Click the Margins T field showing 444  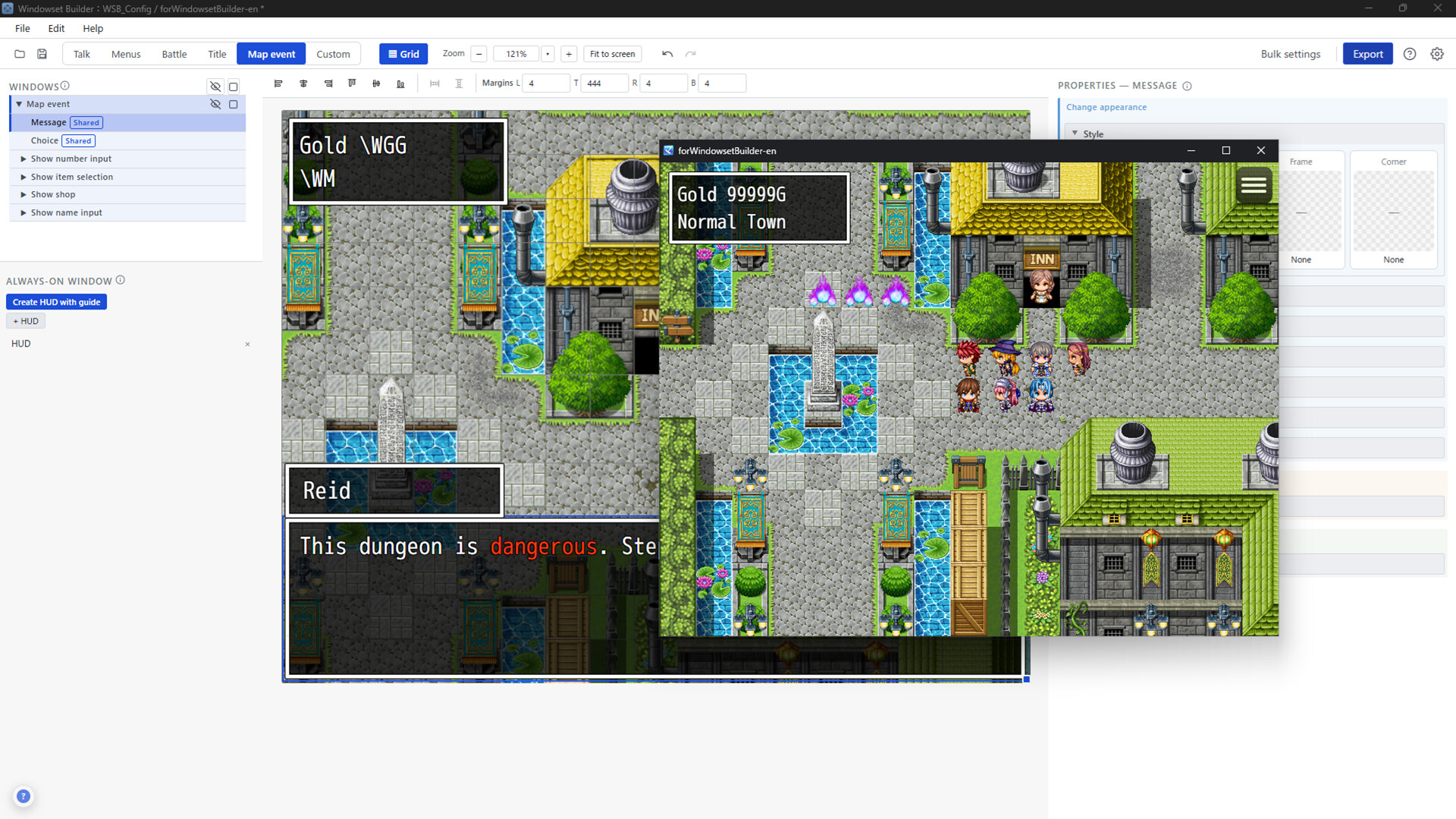(x=604, y=83)
